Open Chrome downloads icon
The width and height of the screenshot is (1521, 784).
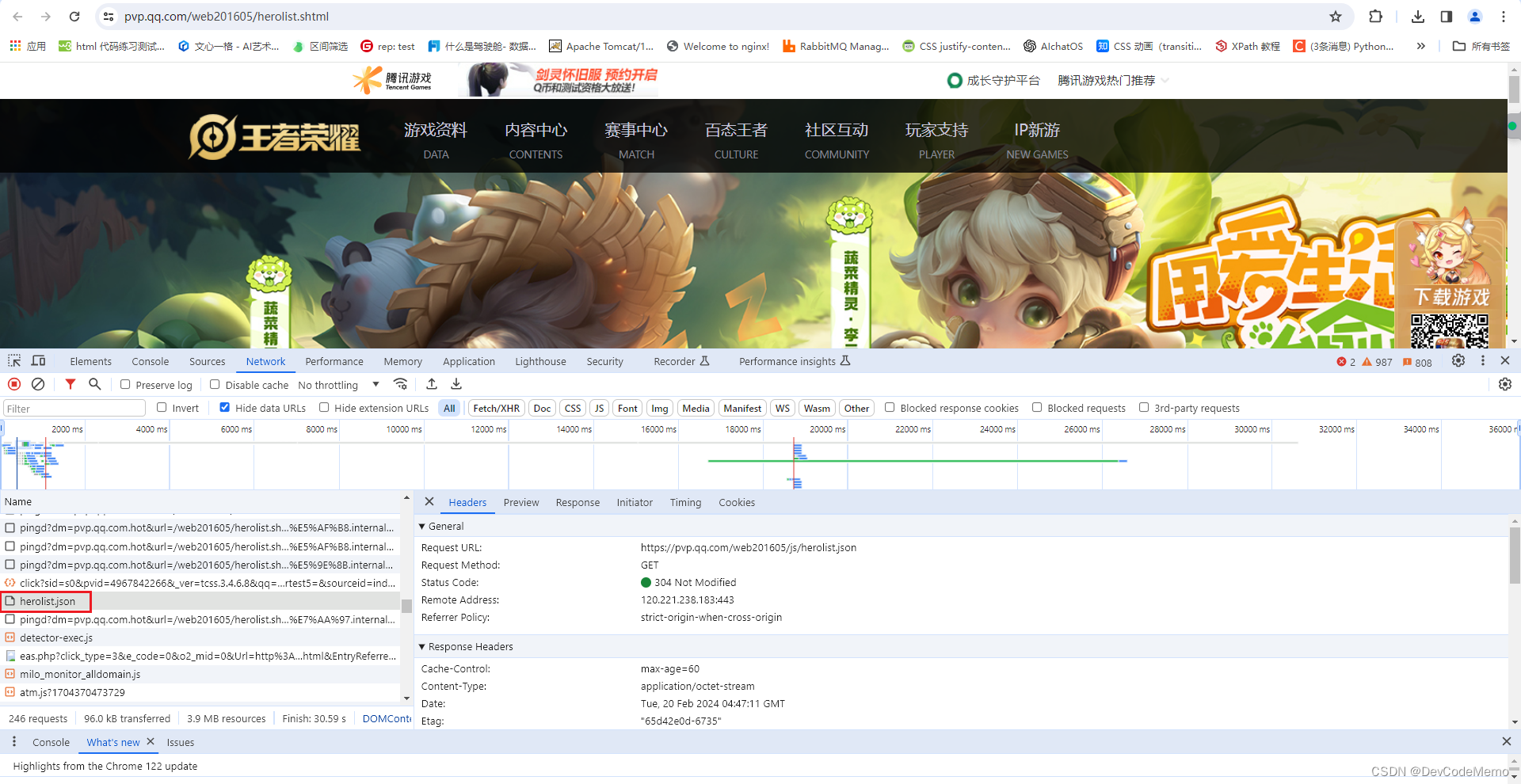point(1418,17)
